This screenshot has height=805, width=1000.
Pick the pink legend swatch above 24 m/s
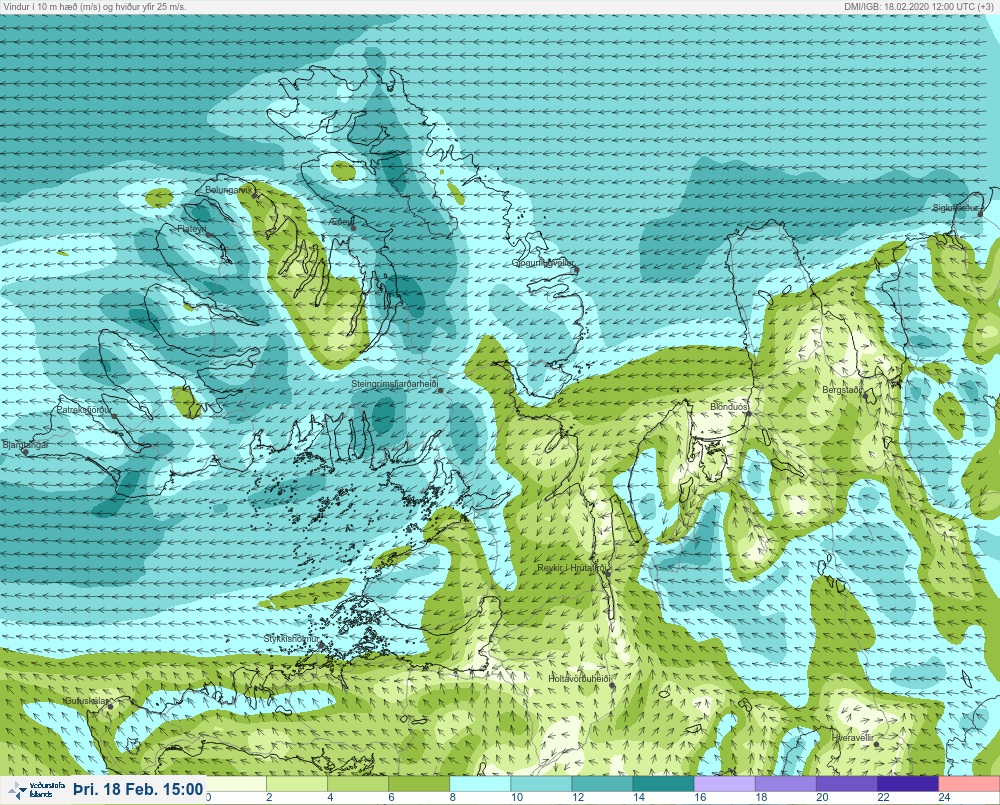click(x=969, y=783)
